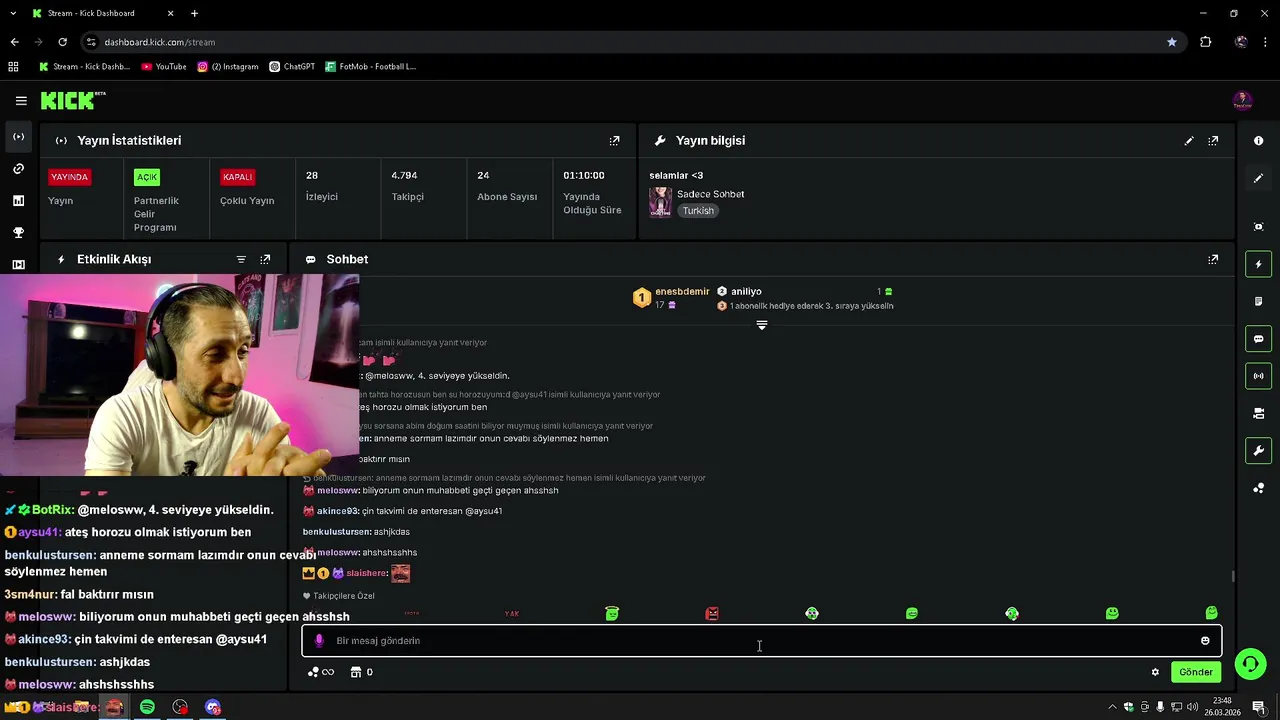This screenshot has width=1280, height=720.
Task: Click the info icon in right sidebar
Action: (x=1258, y=141)
